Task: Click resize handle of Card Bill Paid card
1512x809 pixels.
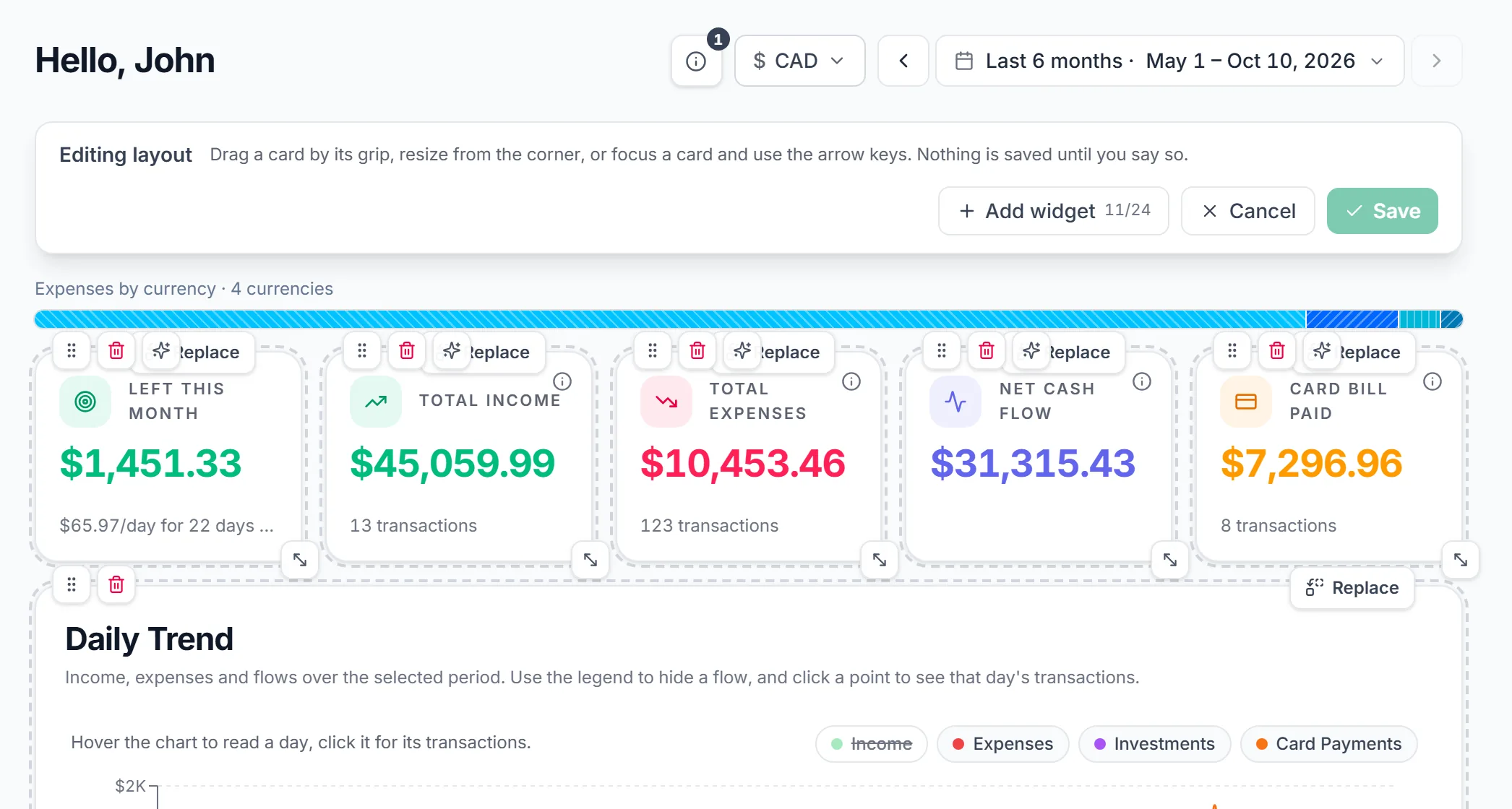Action: pyautogui.click(x=1461, y=560)
